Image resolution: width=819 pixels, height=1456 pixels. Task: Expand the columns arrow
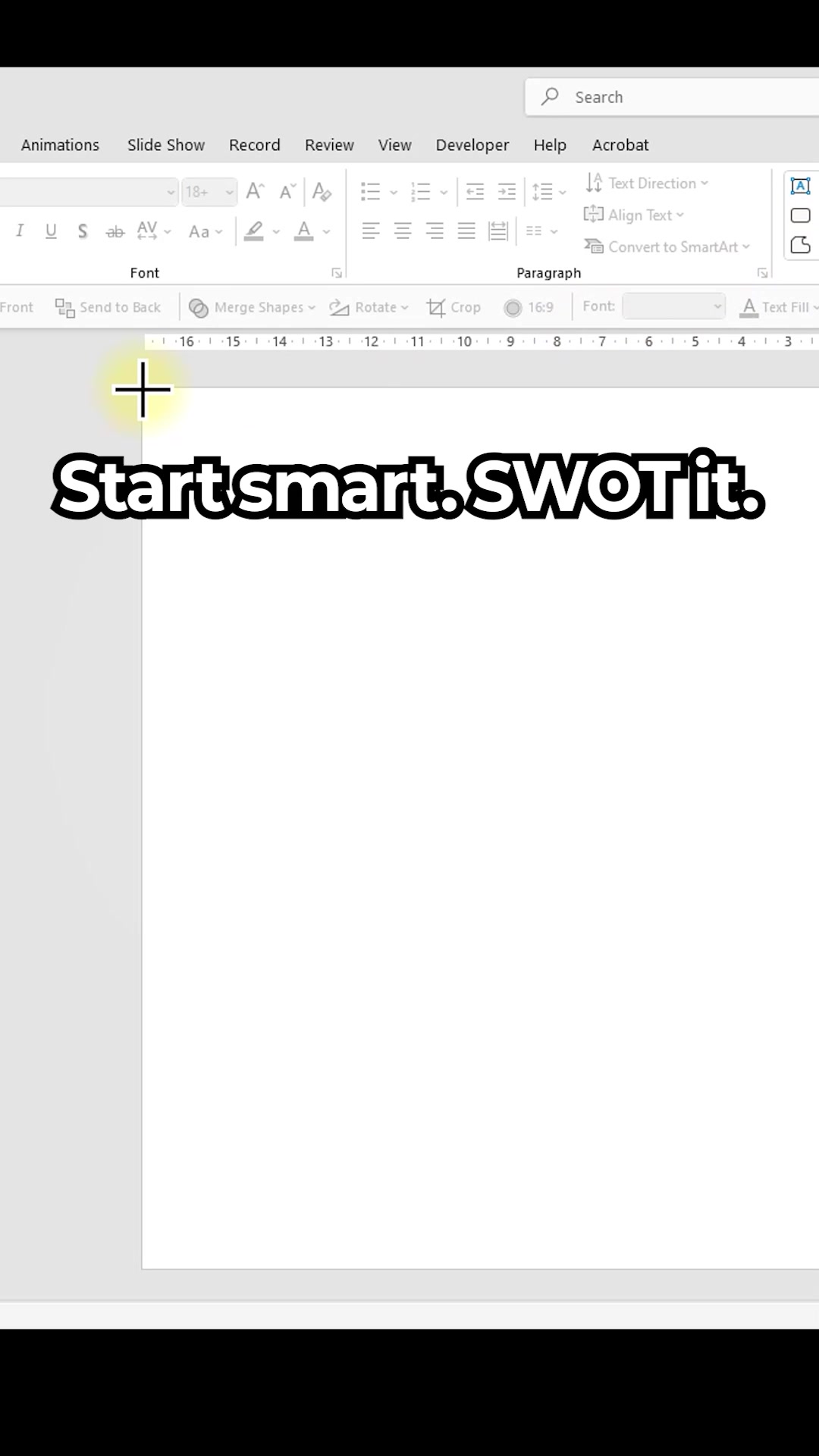pyautogui.click(x=554, y=231)
